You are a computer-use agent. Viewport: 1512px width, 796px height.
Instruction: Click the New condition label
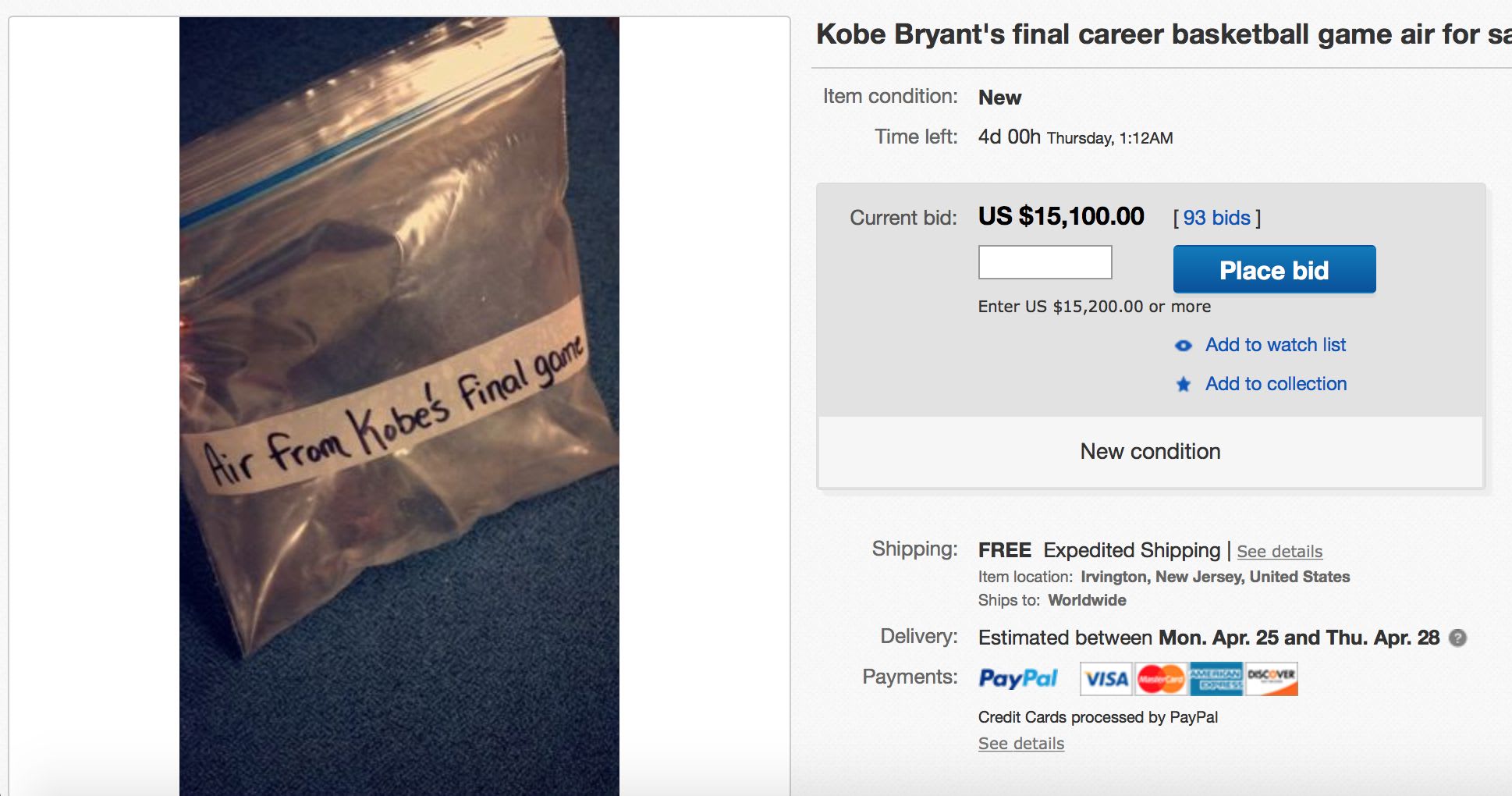1149,451
